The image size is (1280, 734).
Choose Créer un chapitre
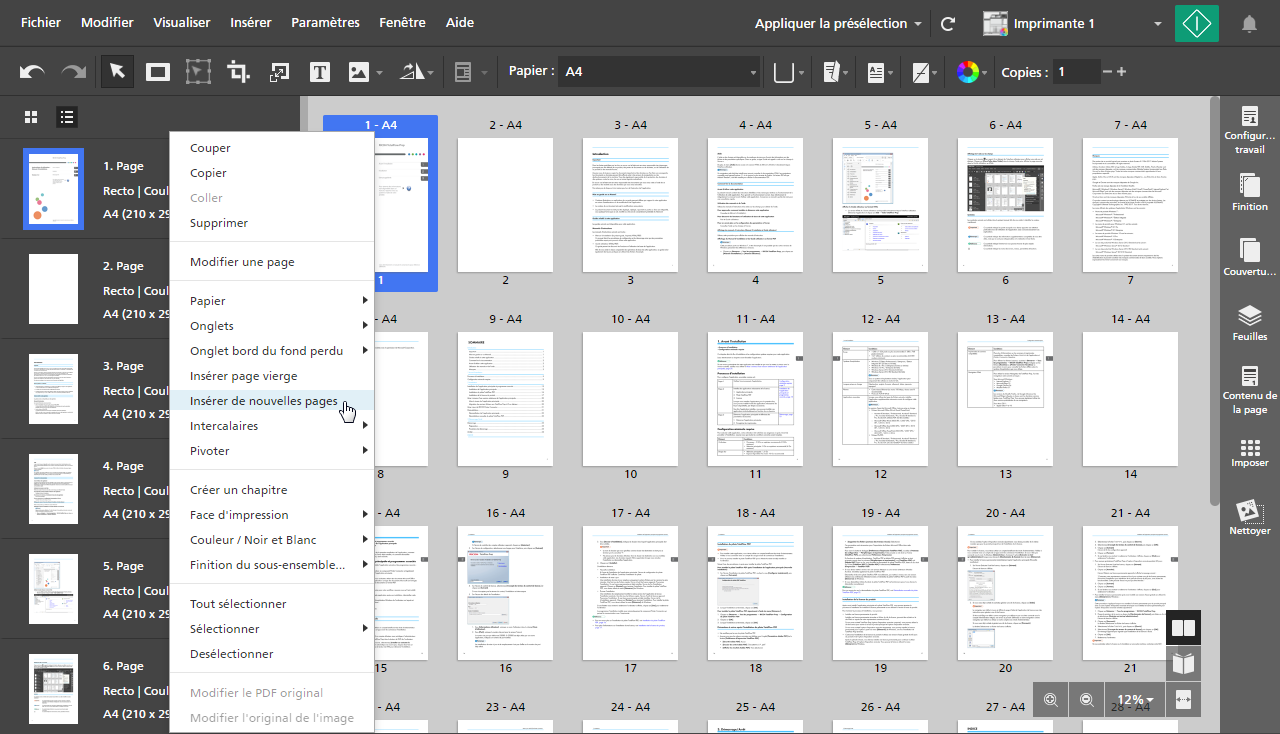point(272,490)
